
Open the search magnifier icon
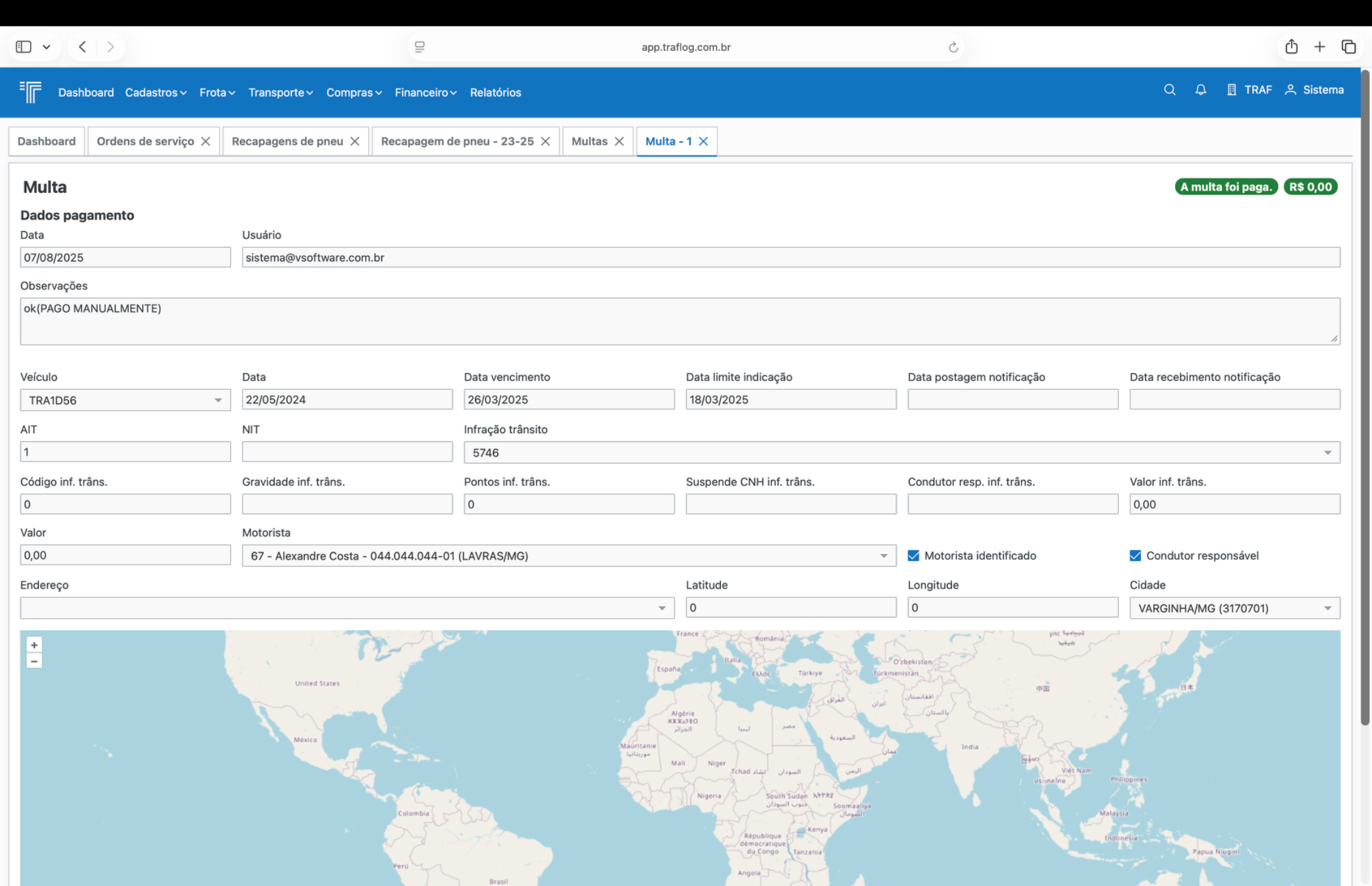pos(1170,90)
